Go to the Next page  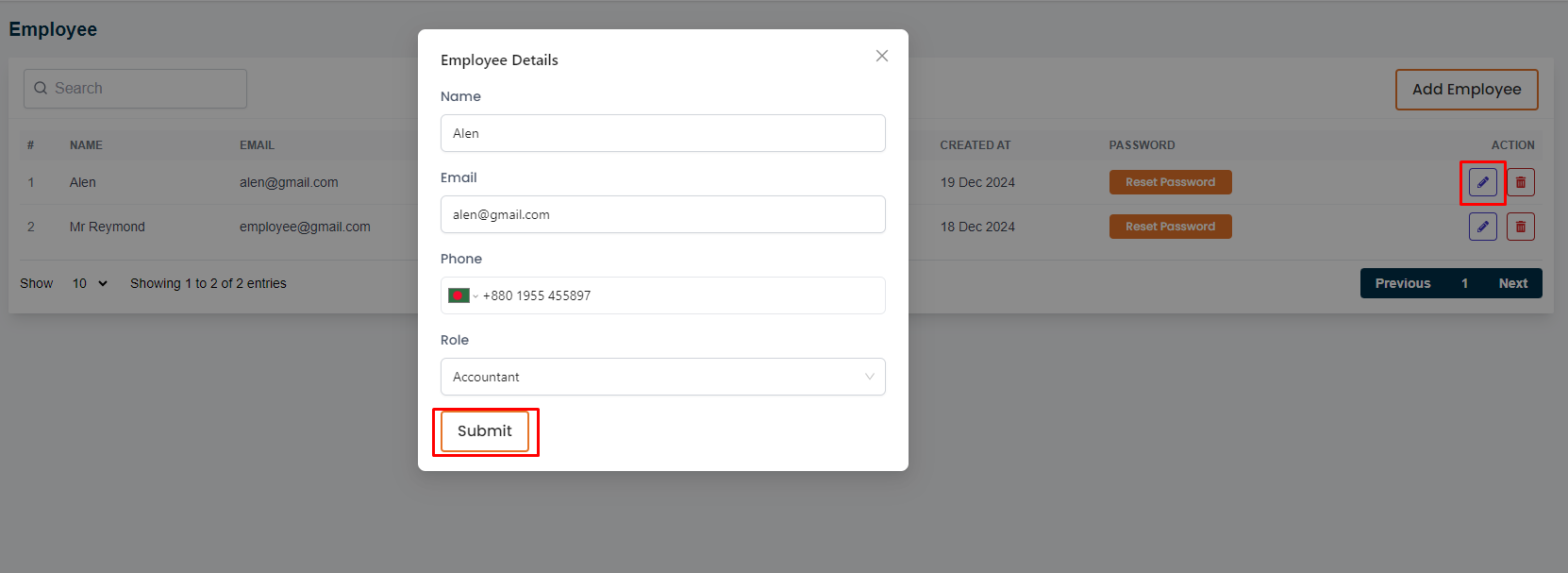[x=1512, y=283]
